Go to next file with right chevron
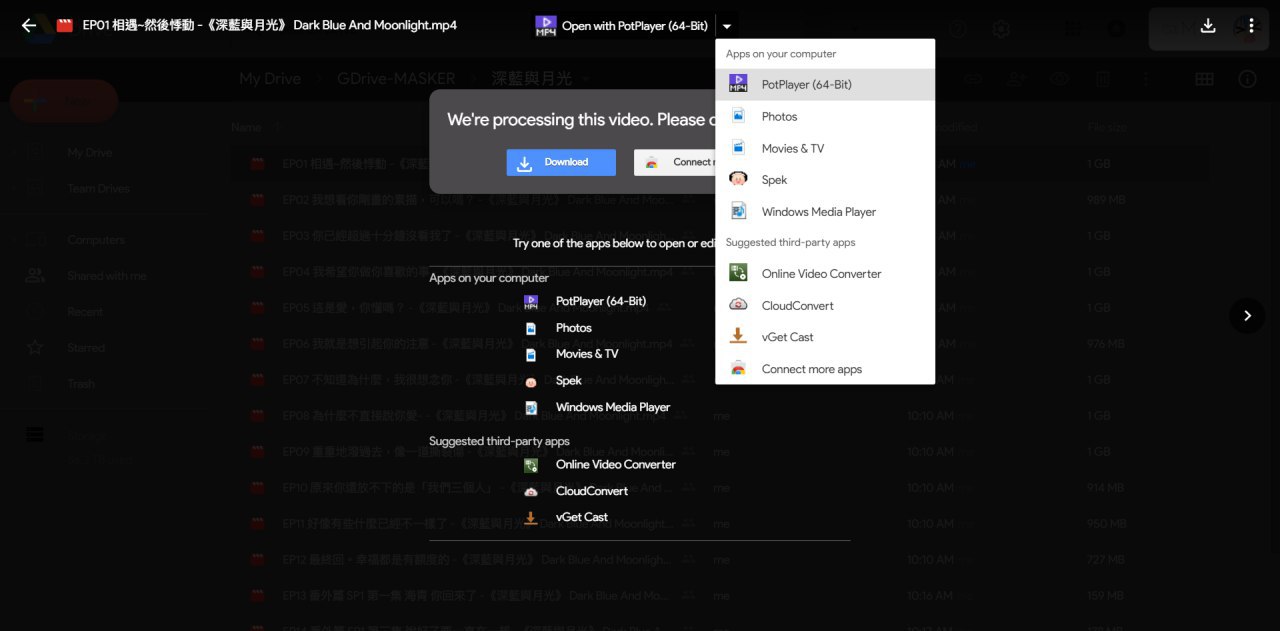This screenshot has height=631, width=1280. click(1247, 315)
